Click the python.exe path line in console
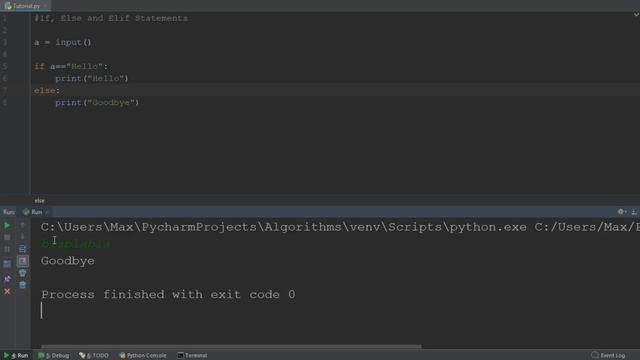This screenshot has height=360, width=640. [340, 227]
